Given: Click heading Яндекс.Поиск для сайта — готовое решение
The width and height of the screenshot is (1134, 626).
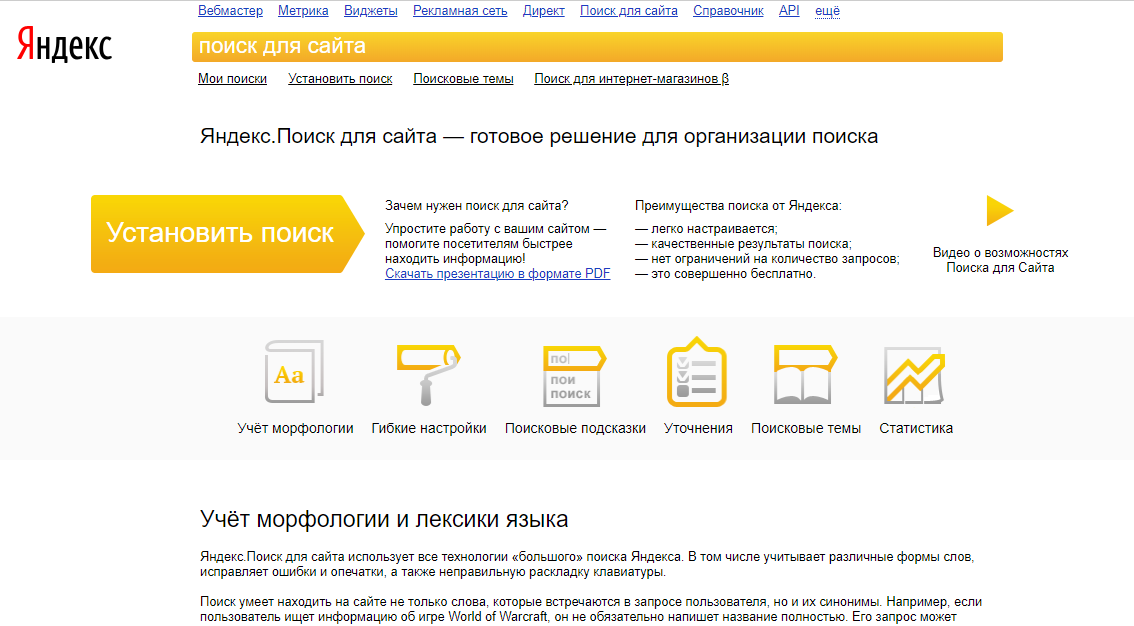Looking at the screenshot, I should tap(539, 136).
